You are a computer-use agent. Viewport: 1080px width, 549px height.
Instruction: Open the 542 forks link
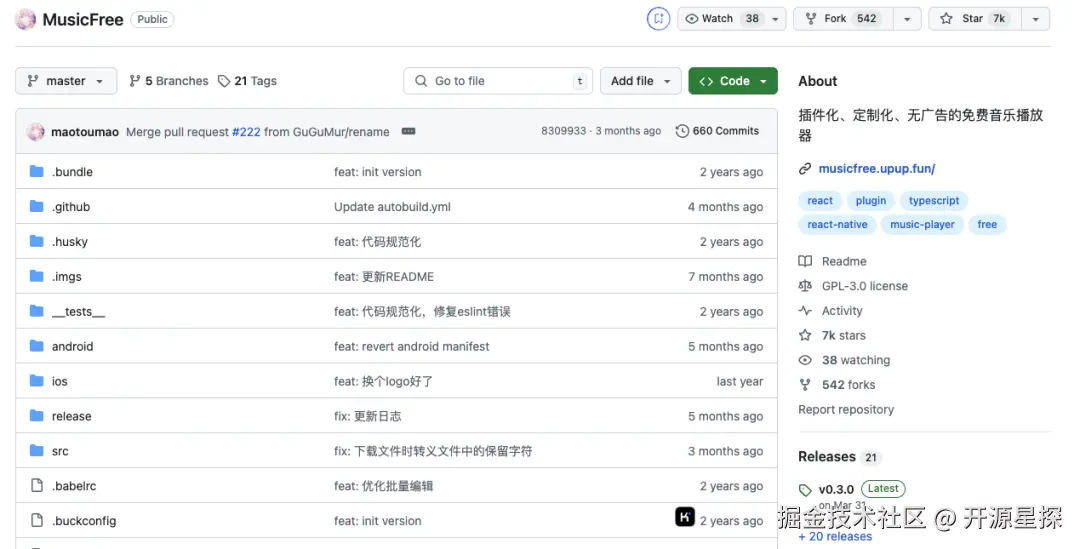(x=849, y=385)
